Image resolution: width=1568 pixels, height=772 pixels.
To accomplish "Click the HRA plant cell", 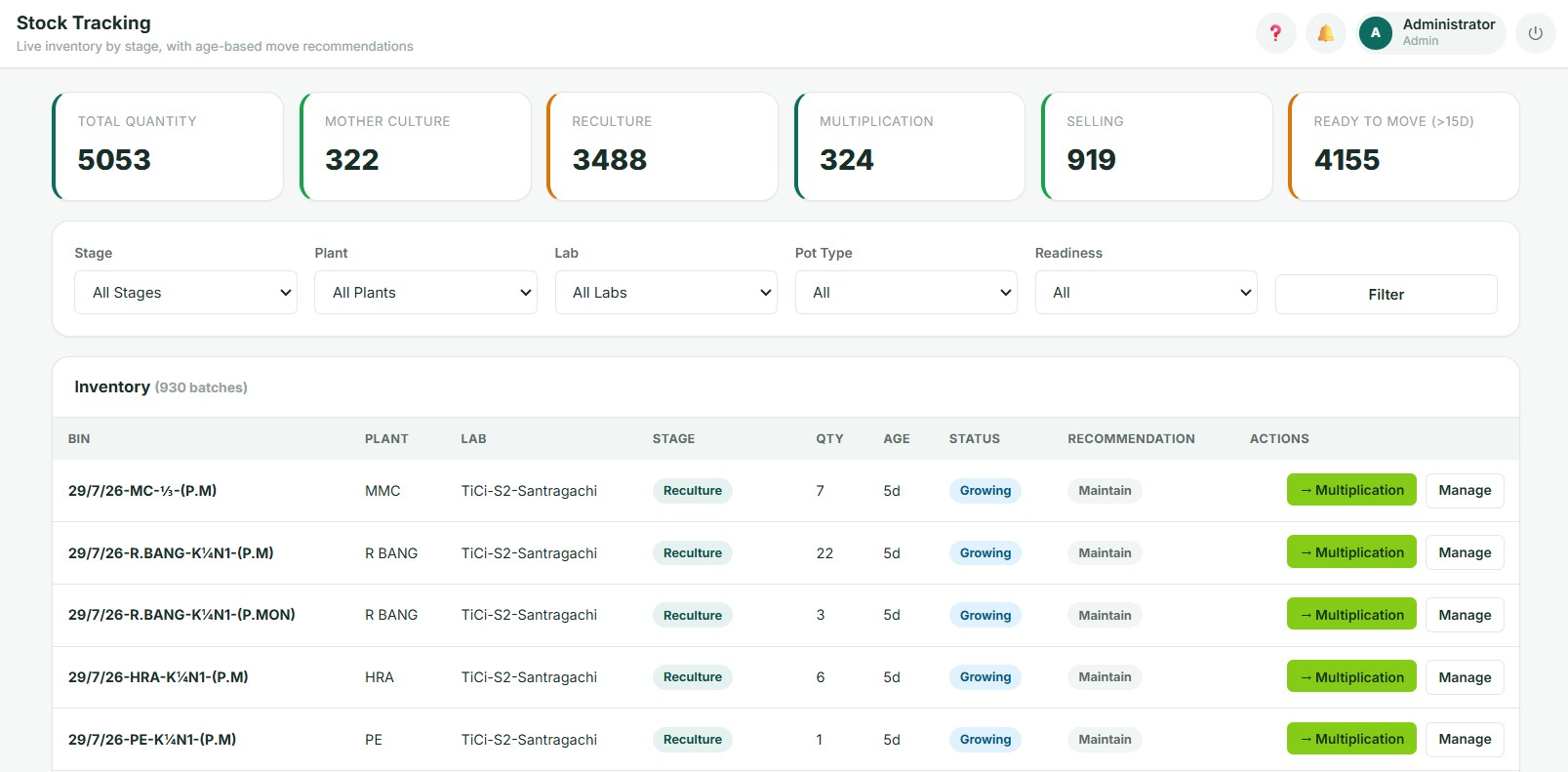I will click(380, 677).
